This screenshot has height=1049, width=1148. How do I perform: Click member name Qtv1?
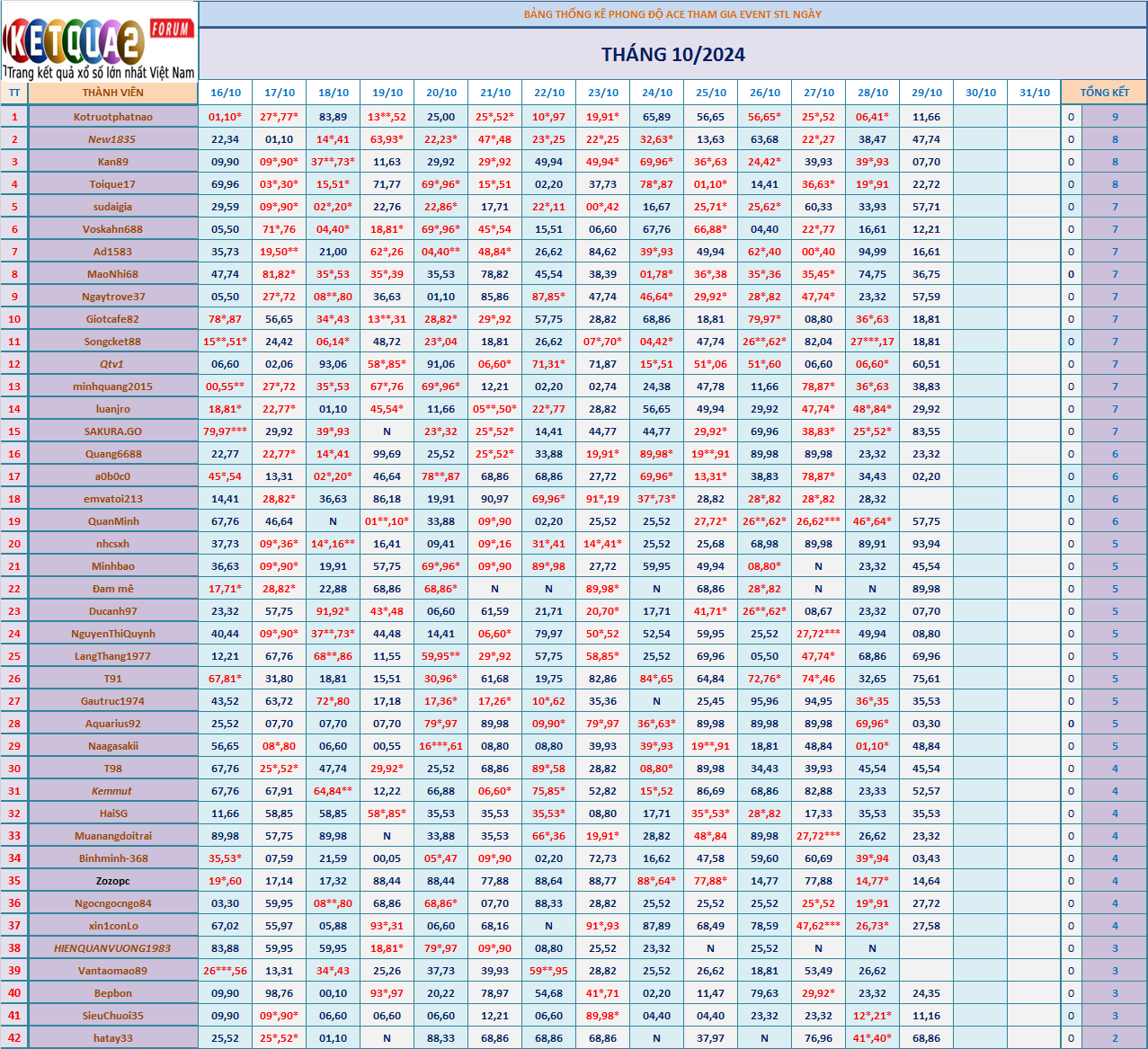coord(112,364)
